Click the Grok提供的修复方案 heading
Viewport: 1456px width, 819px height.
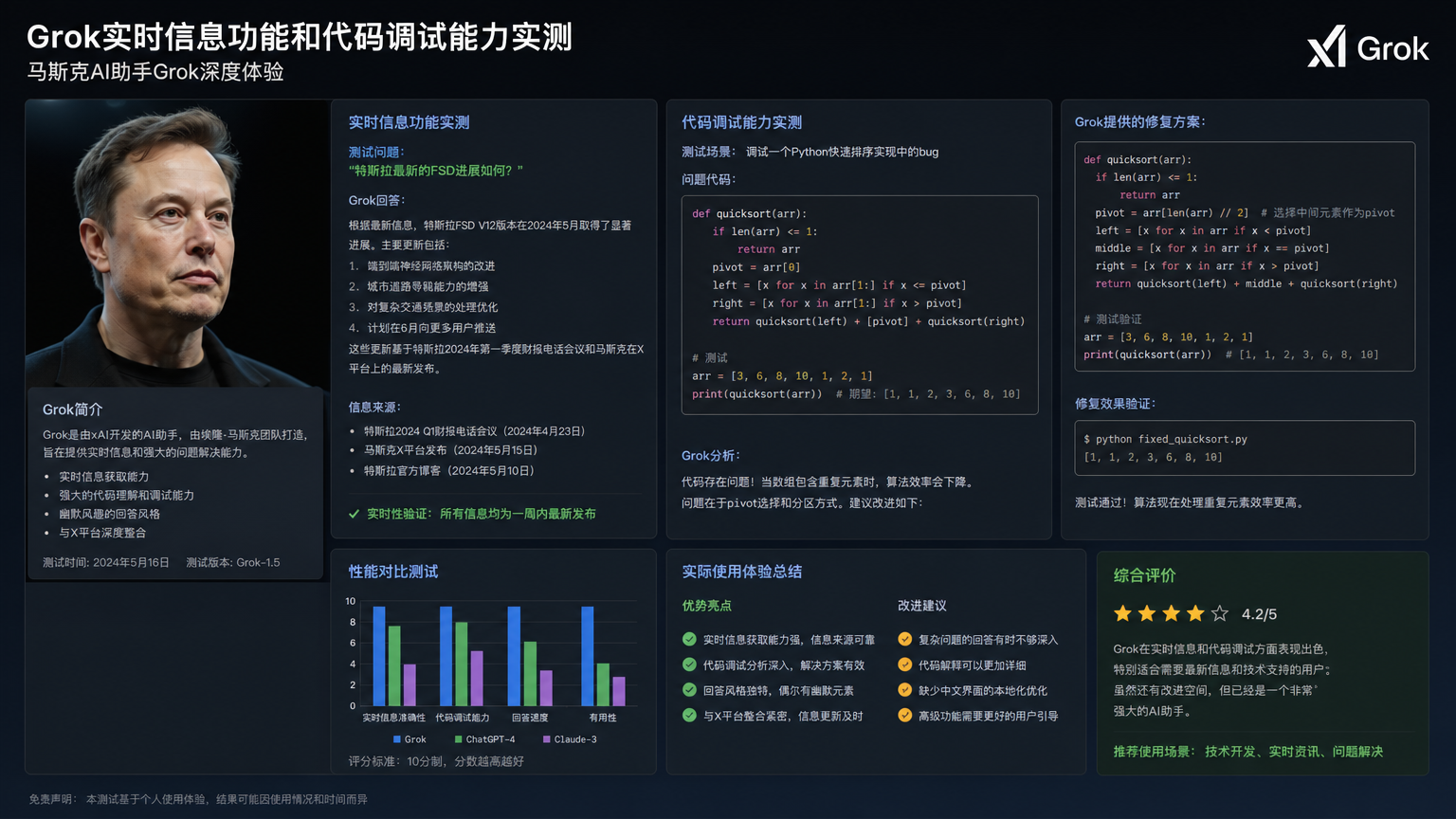tap(1140, 122)
